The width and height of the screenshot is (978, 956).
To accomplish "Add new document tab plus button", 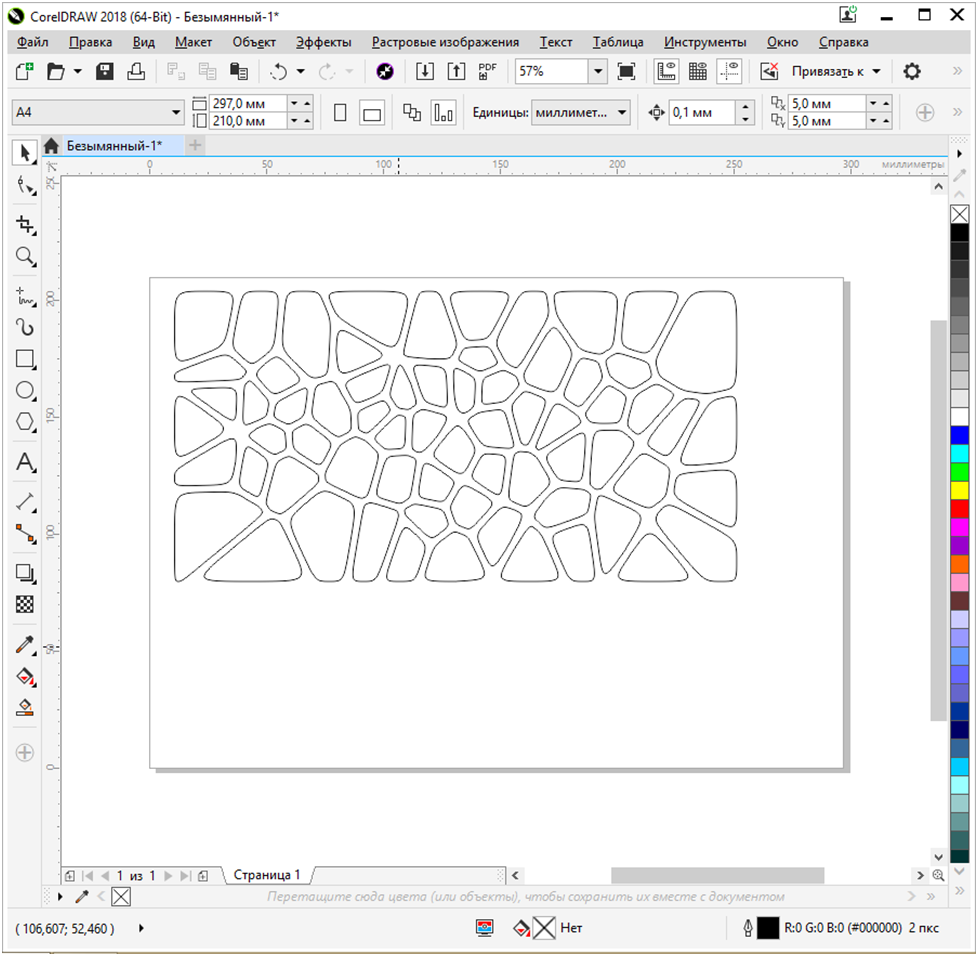I will (195, 145).
